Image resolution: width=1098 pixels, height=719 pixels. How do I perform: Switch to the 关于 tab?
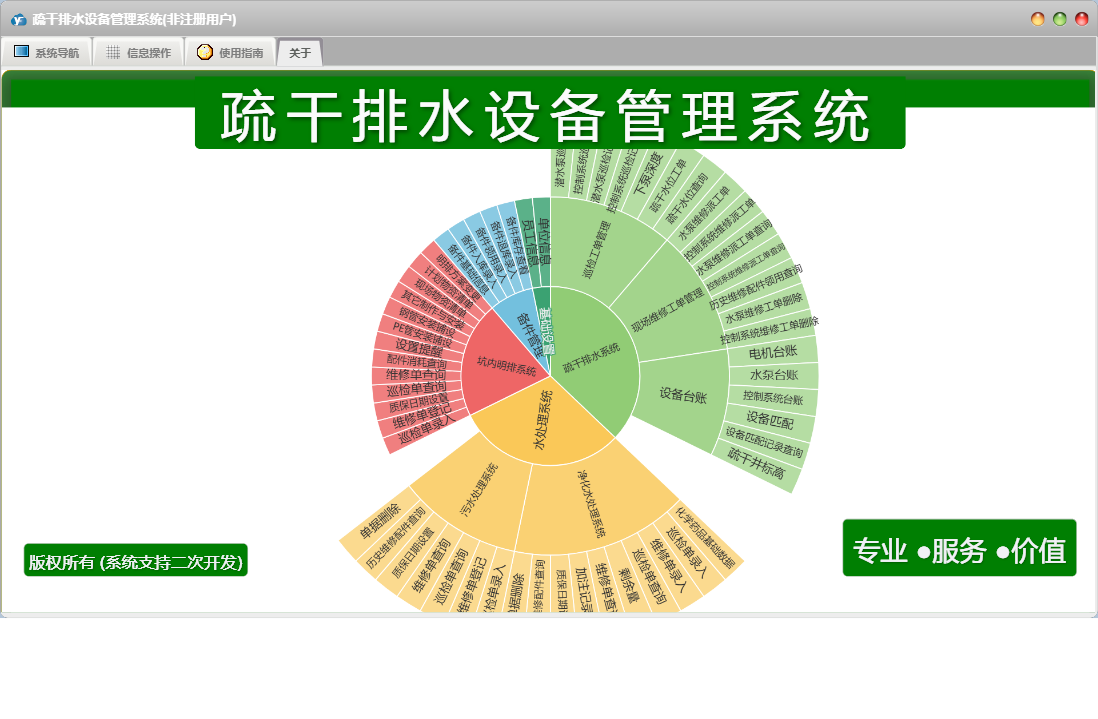pyautogui.click(x=300, y=53)
